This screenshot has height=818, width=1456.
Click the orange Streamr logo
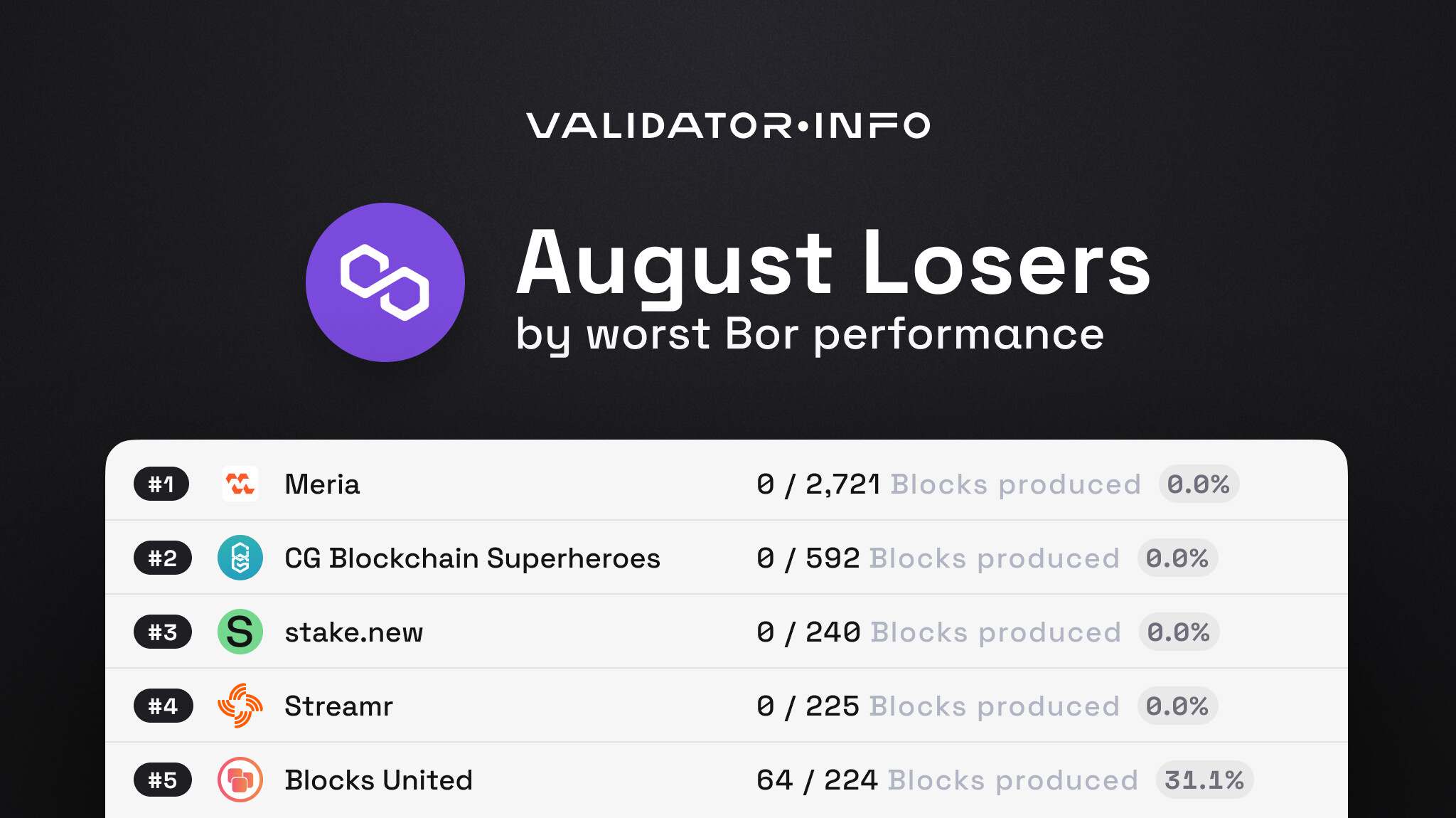(240, 706)
